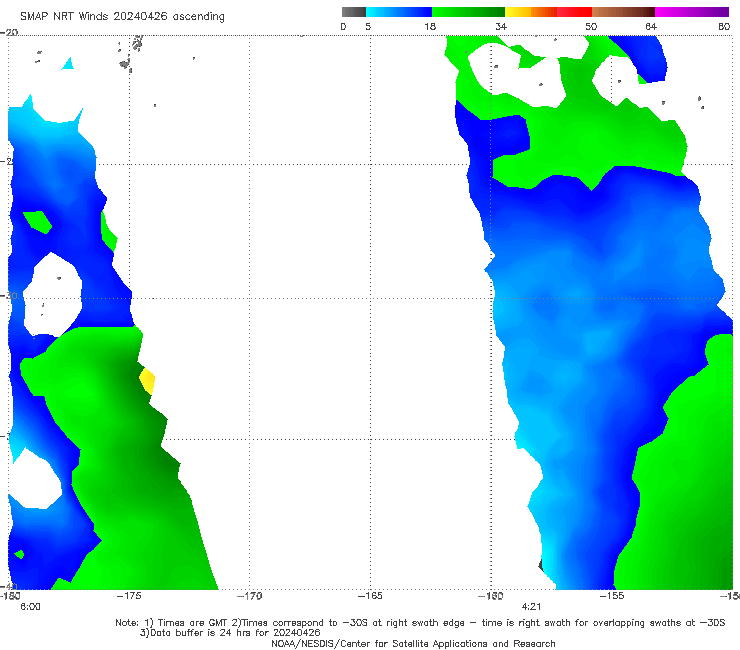740x650 pixels.
Task: Click the '64' label under the color bar
Action: [651, 26]
